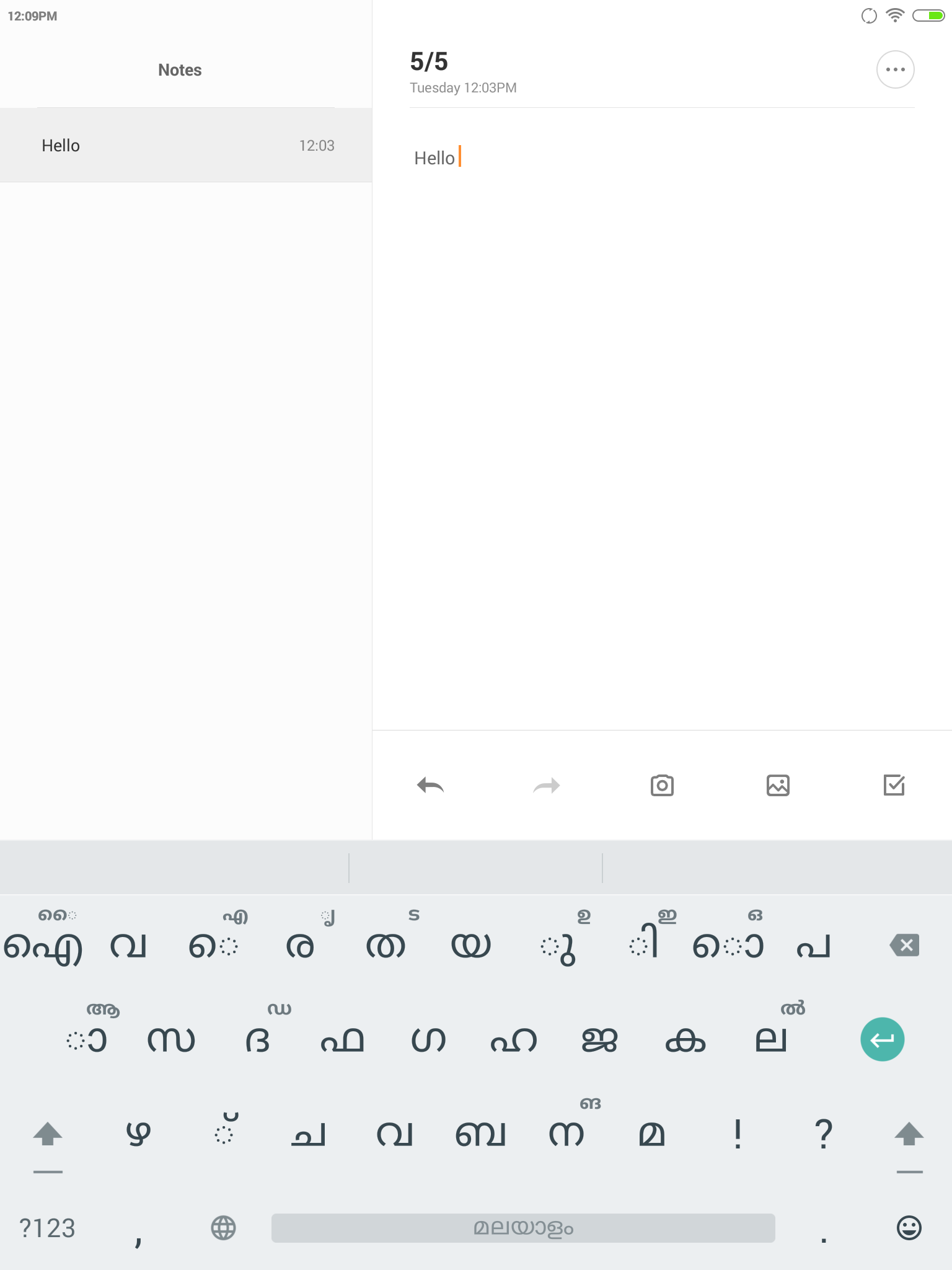Tap the സ key on keyboard
952x1270 pixels.
(171, 1039)
